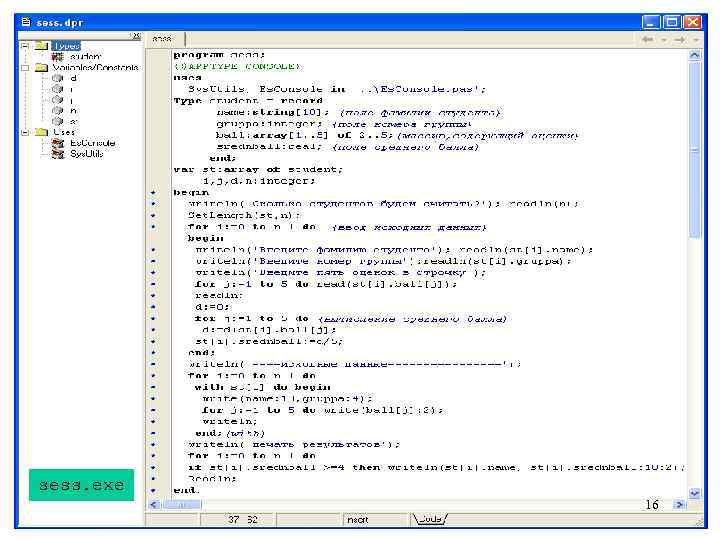Switch to the sess editor tab
This screenshot has width=720, height=540.
[x=163, y=39]
